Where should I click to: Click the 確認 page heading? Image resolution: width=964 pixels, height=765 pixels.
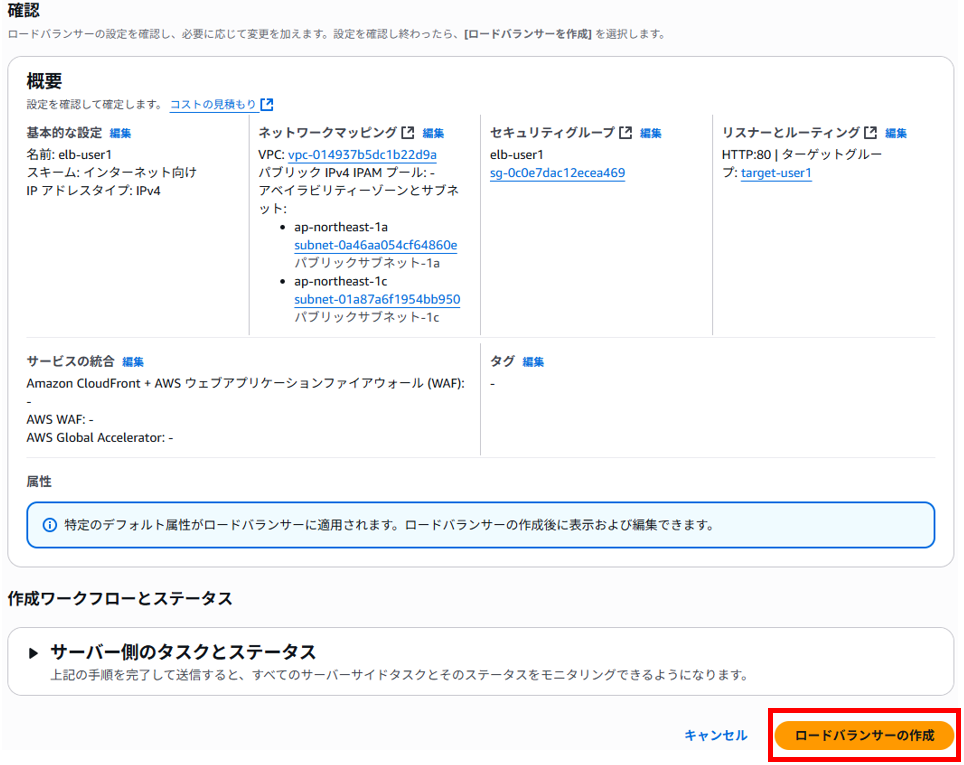pyautogui.click(x=23, y=10)
